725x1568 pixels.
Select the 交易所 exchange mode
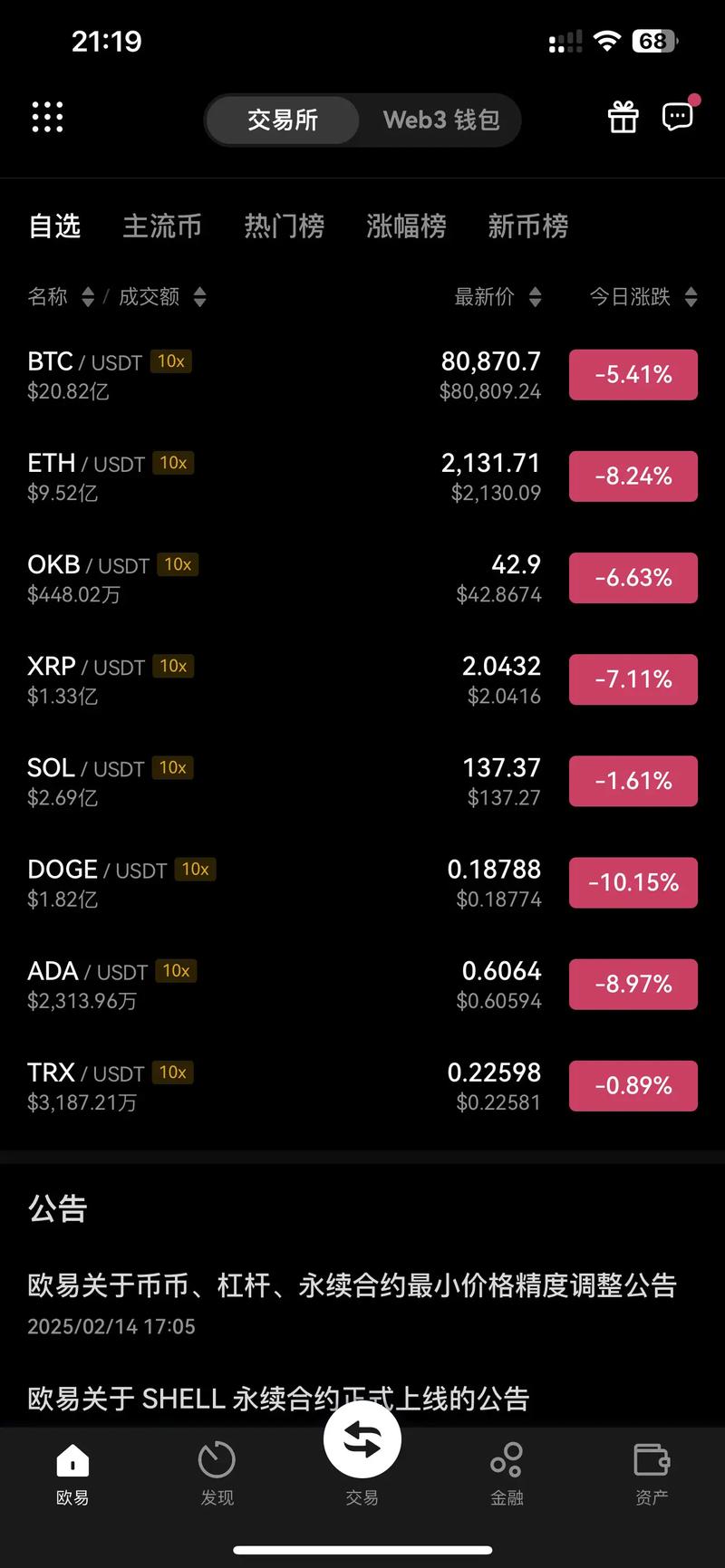283,120
